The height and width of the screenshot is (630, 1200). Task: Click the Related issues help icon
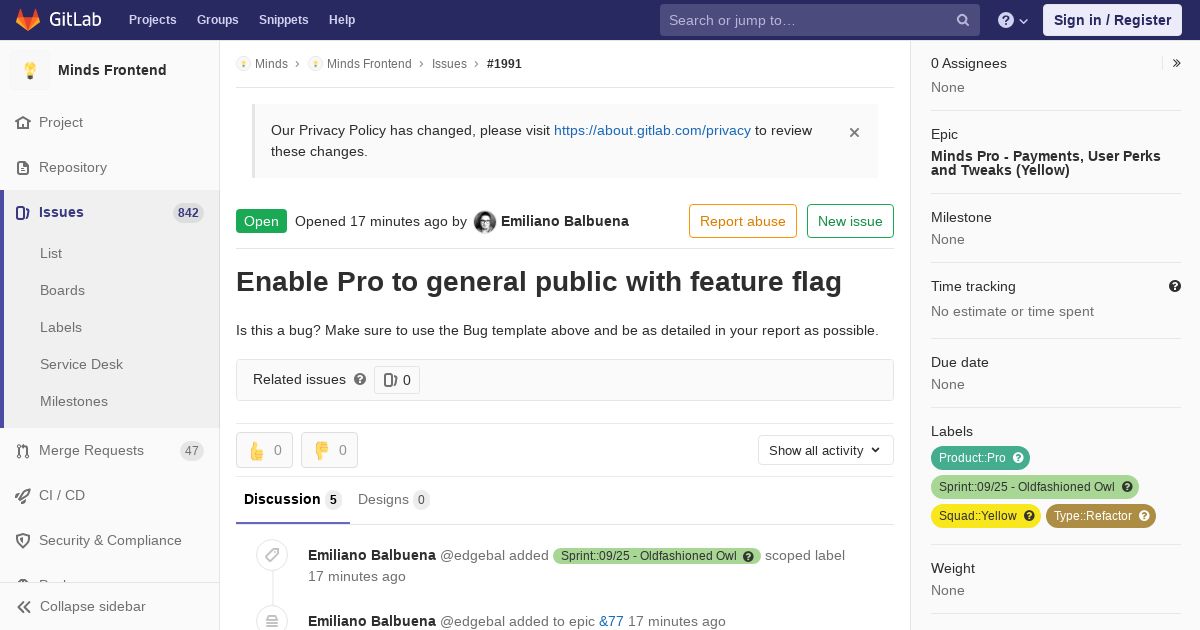(x=360, y=379)
